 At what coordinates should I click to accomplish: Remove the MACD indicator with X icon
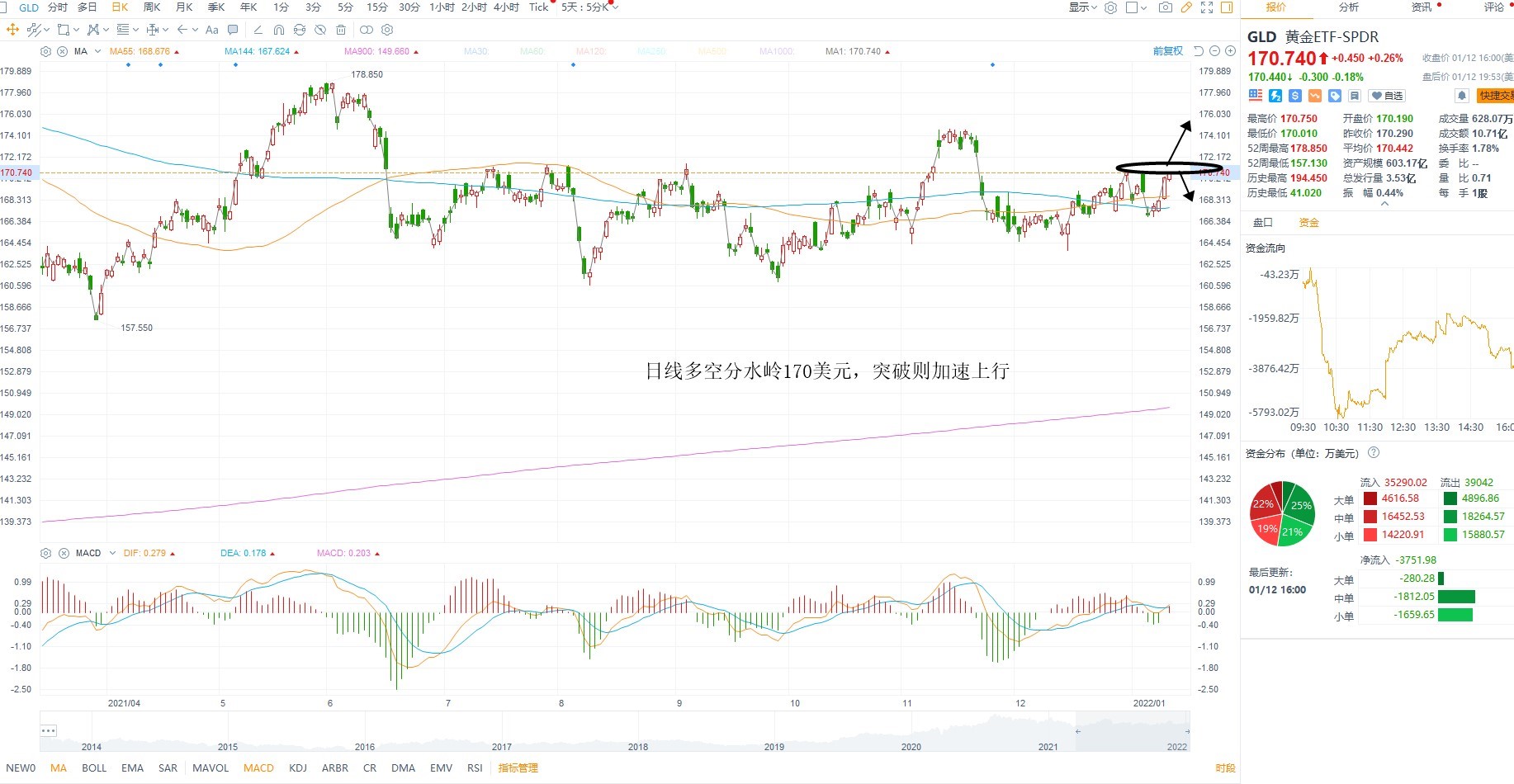coord(63,553)
